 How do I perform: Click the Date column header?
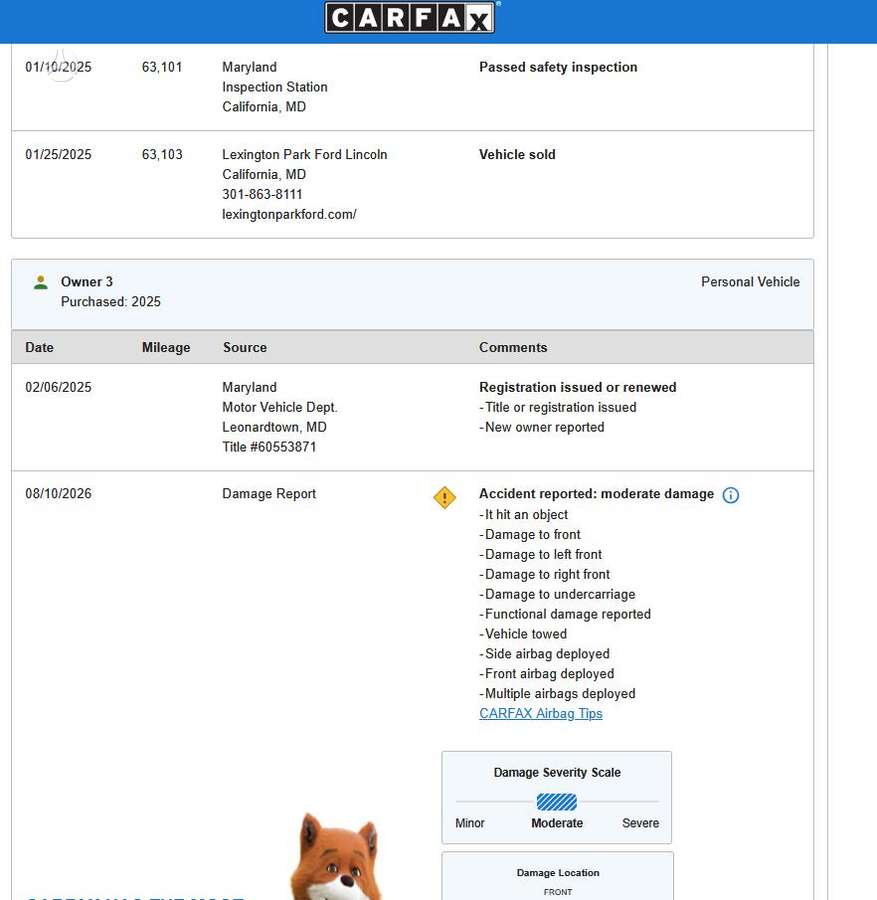39,347
